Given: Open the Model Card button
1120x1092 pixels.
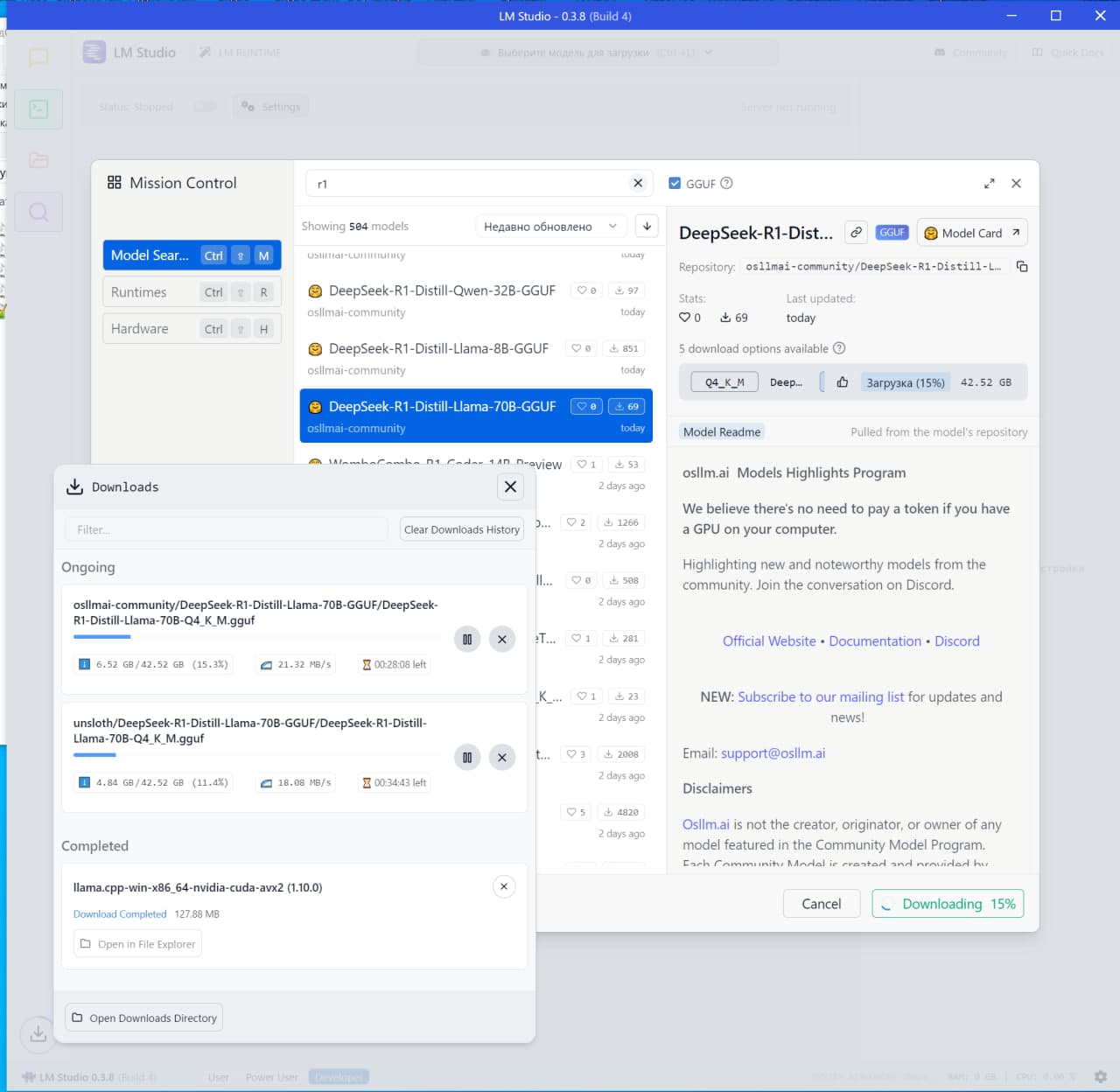Looking at the screenshot, I should click(972, 233).
